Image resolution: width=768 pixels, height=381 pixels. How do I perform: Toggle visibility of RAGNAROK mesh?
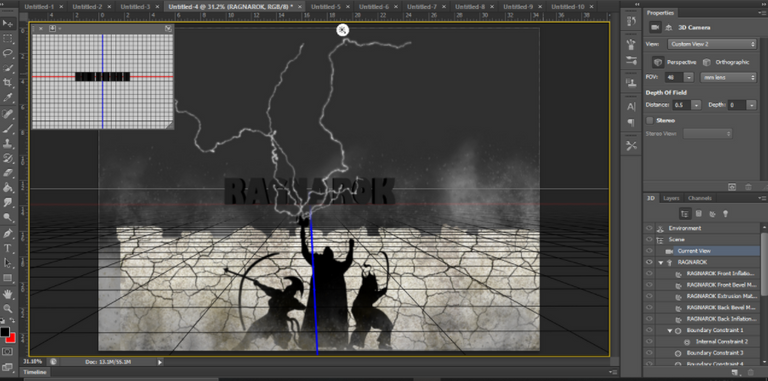click(x=649, y=262)
